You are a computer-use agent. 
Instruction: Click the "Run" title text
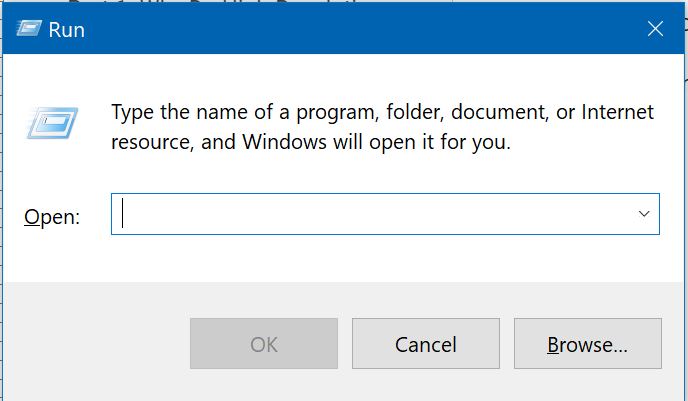[66, 30]
